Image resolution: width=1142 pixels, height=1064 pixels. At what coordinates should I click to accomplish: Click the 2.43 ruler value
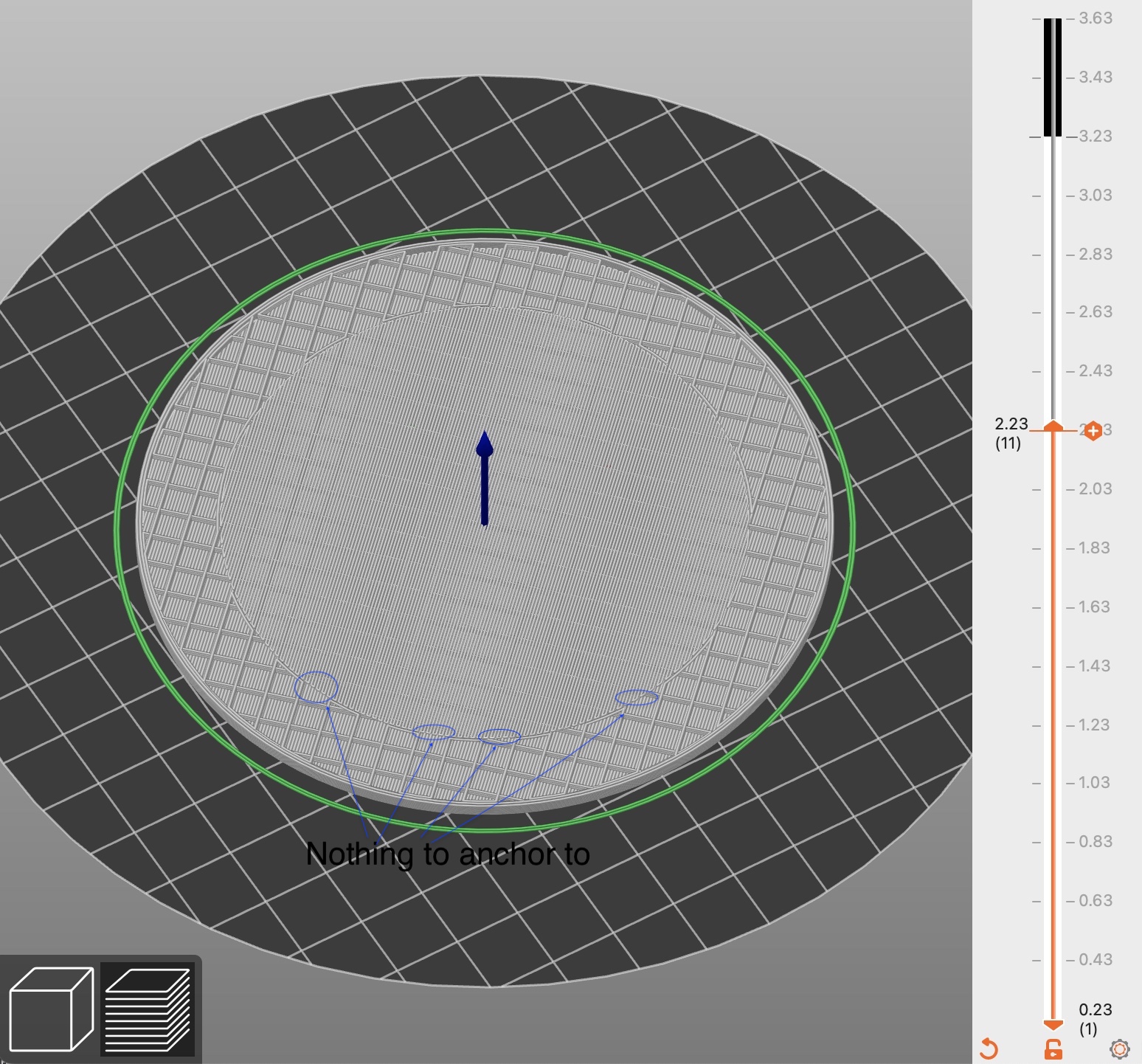click(1096, 371)
